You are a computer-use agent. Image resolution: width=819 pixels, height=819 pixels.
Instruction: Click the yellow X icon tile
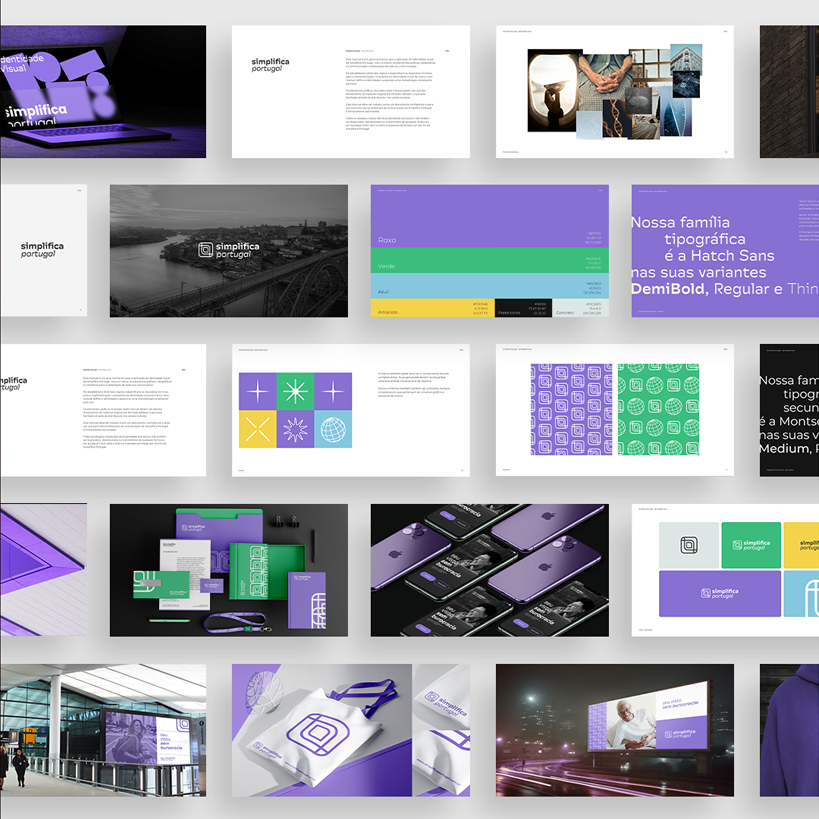pos(258,429)
